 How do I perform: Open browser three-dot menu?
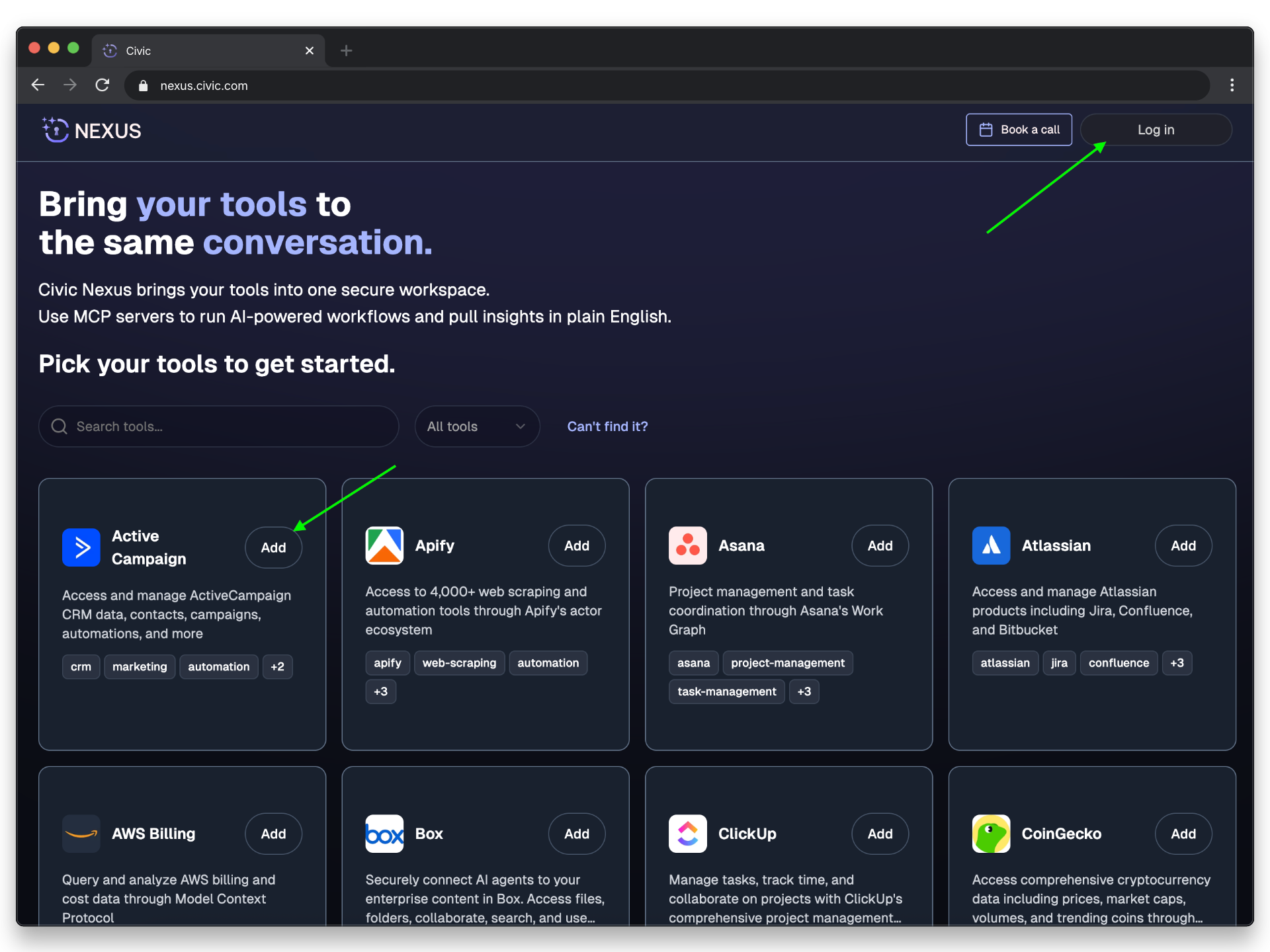coord(1231,85)
